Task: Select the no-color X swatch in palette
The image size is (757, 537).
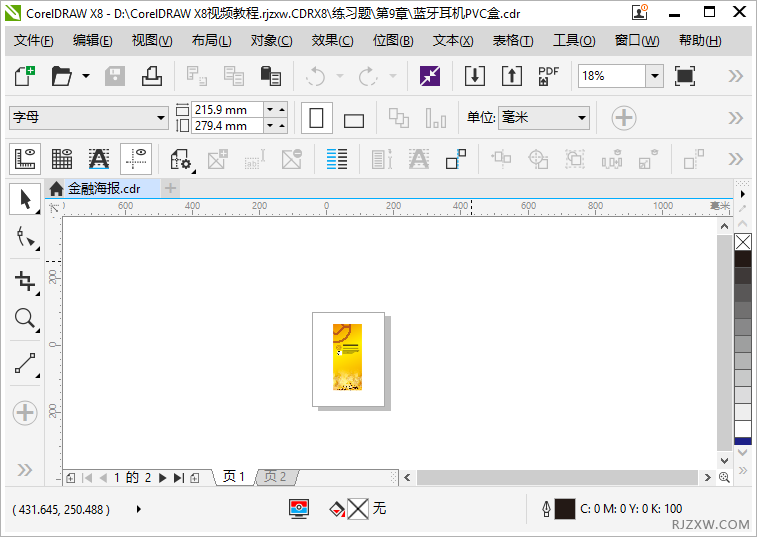Action: coord(743,242)
